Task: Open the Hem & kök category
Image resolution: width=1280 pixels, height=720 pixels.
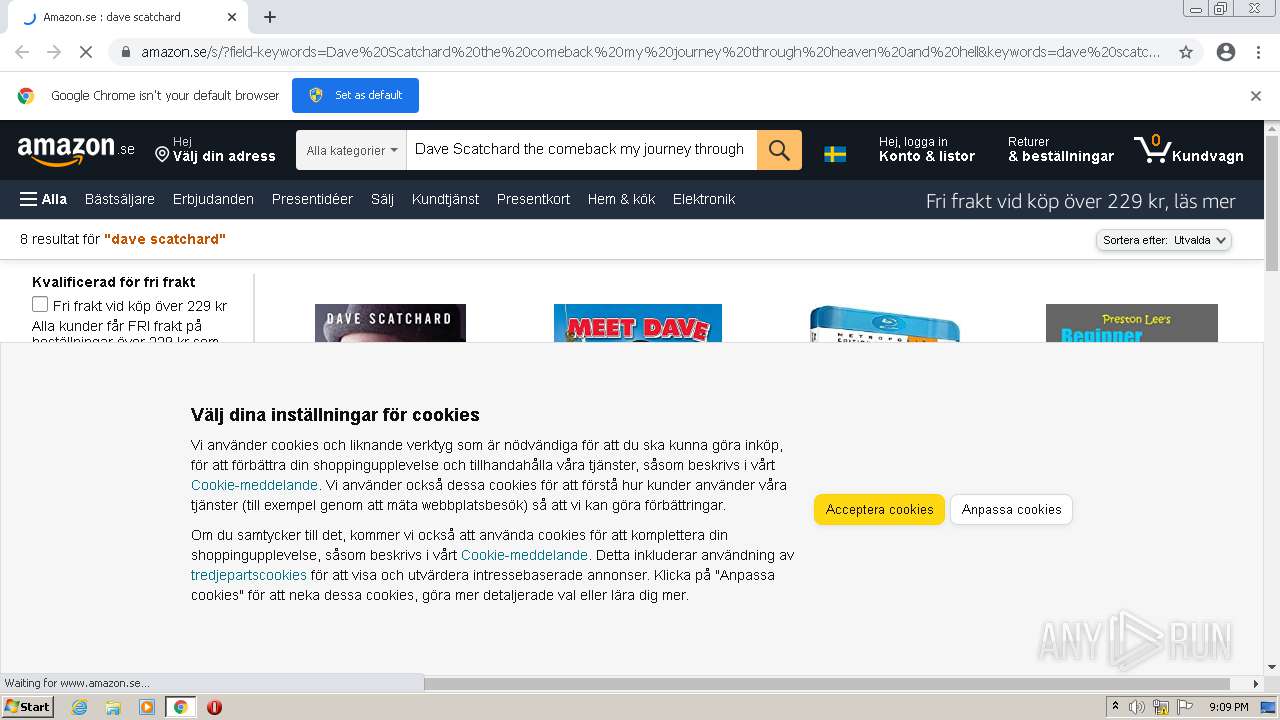Action: click(x=621, y=199)
